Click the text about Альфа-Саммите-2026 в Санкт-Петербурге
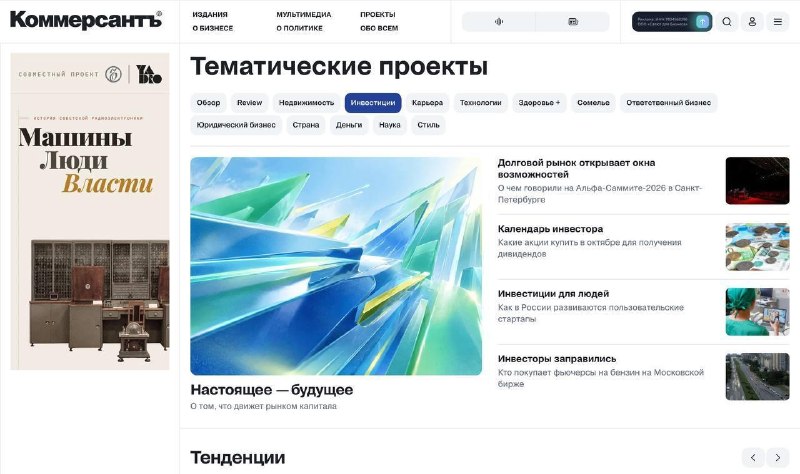Screen dimensions: 800x474 599,194
